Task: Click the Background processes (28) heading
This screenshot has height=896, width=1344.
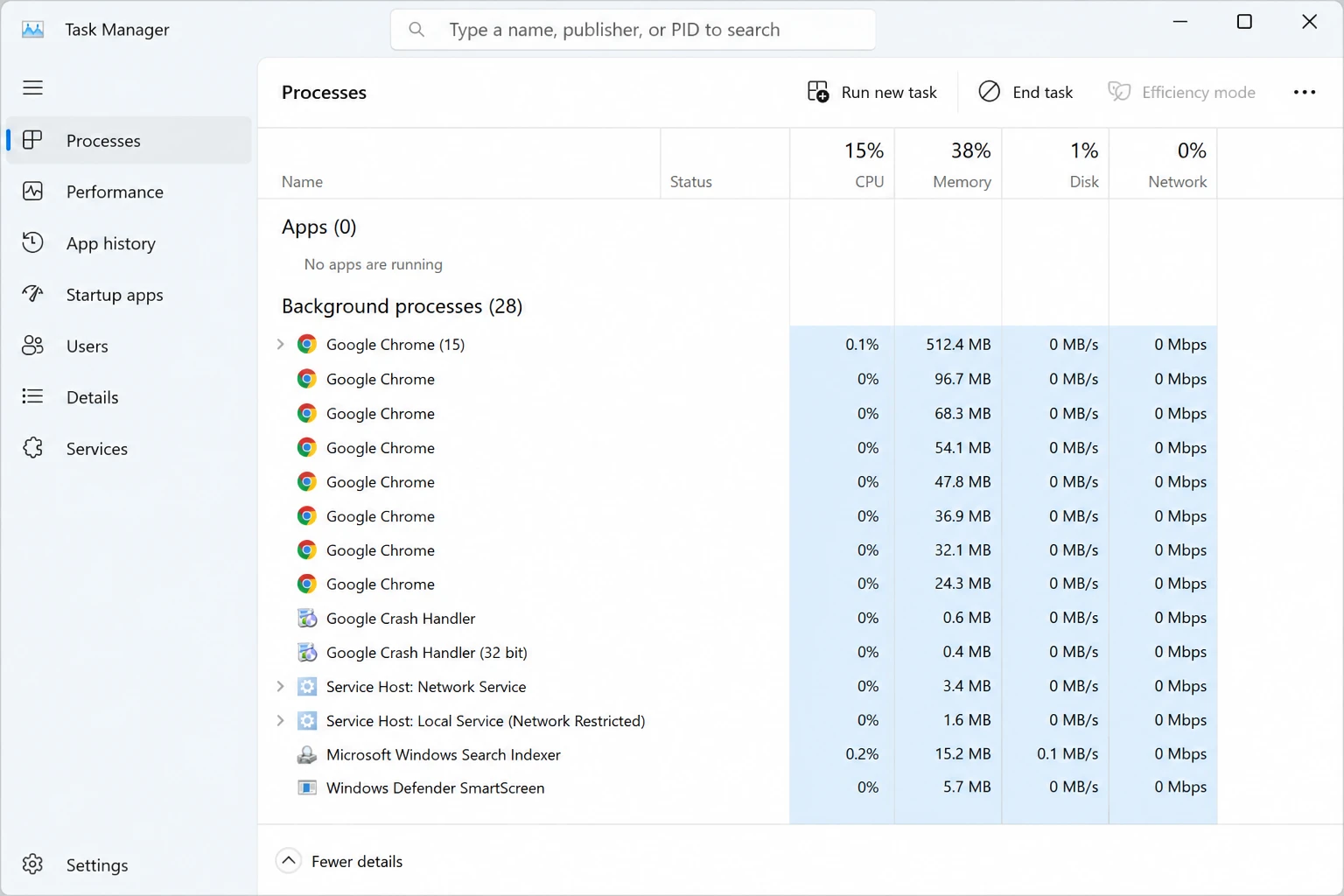Action: click(402, 305)
